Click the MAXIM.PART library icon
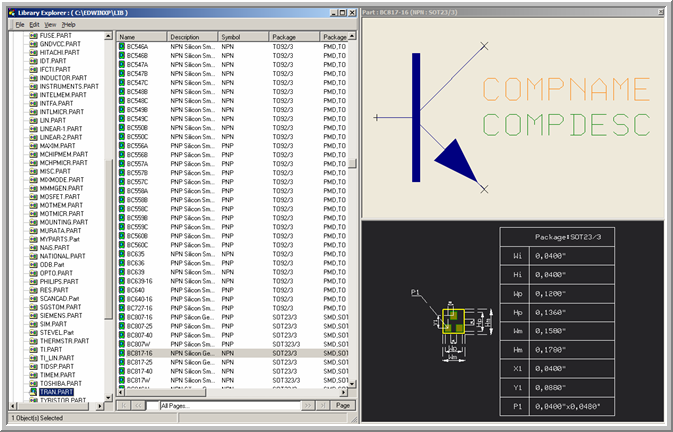673x432 pixels. (33, 146)
